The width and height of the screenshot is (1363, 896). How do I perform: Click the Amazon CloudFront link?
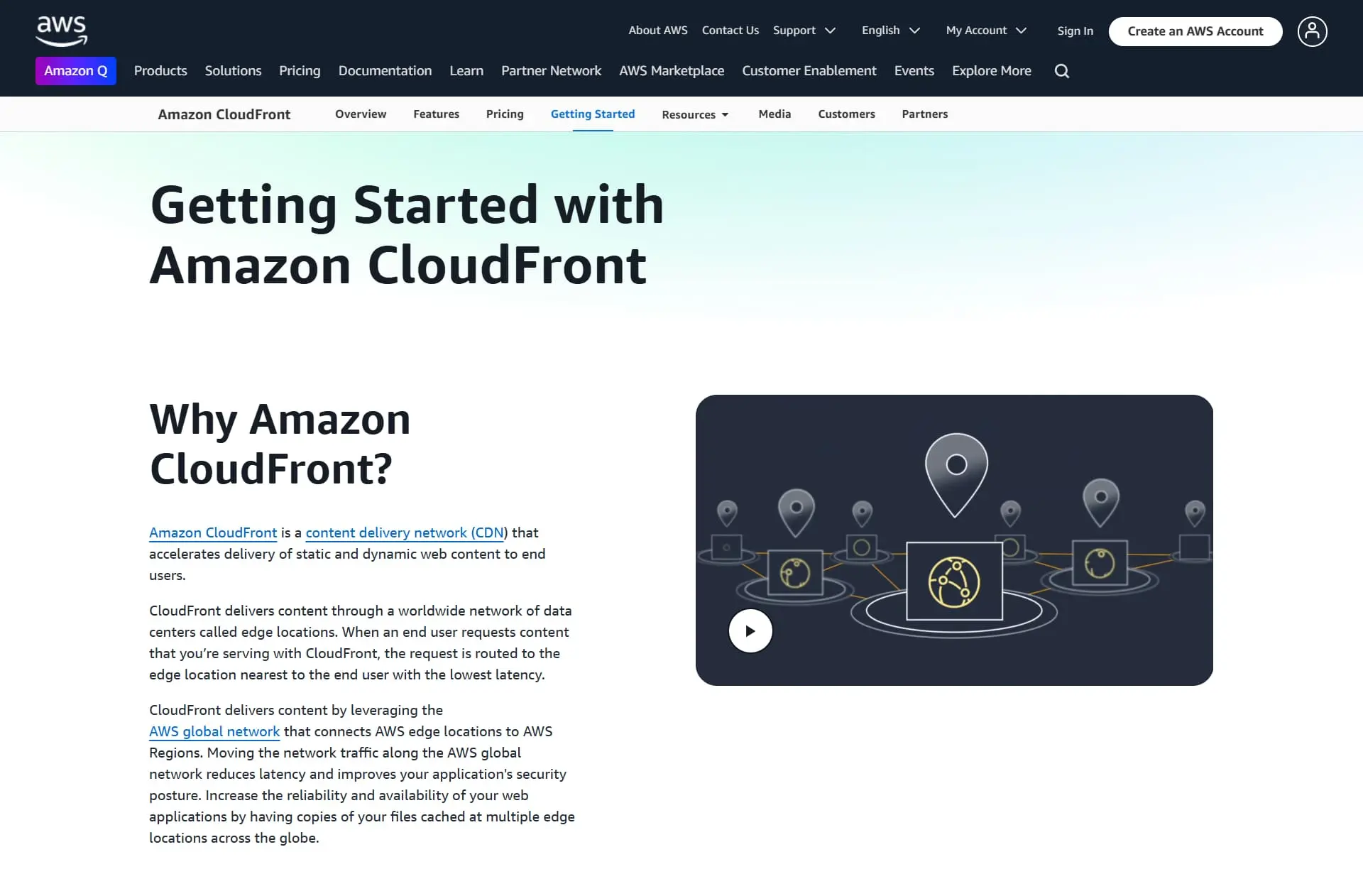[213, 532]
